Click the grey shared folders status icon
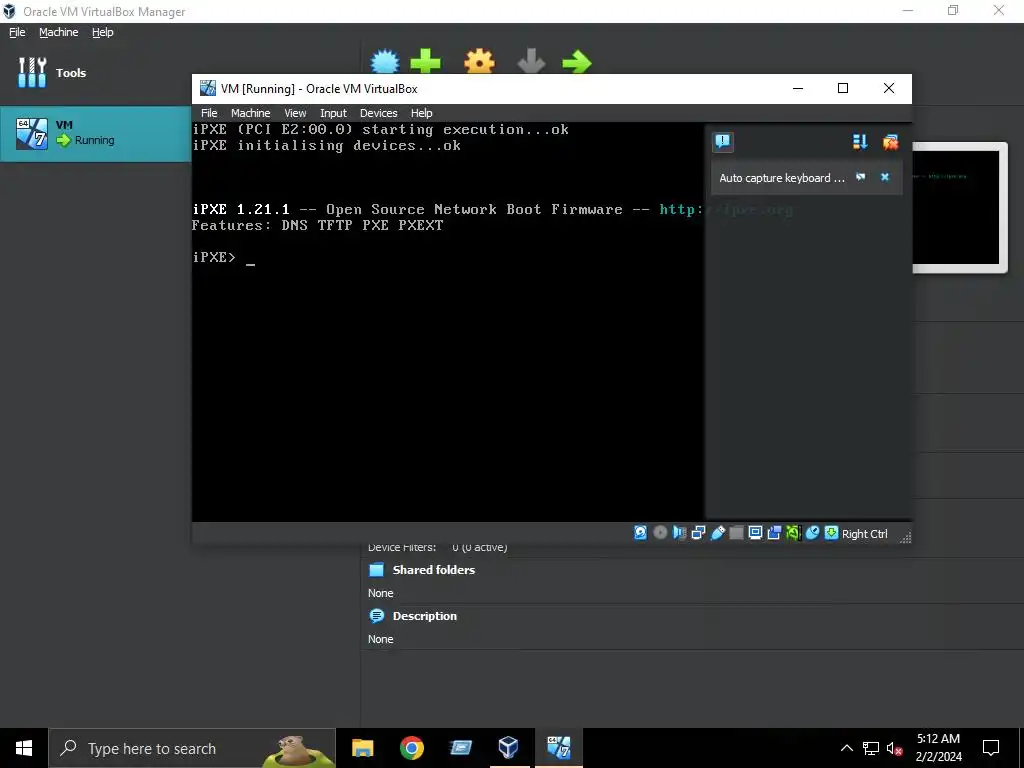Viewport: 1024px width, 768px height. 736,533
